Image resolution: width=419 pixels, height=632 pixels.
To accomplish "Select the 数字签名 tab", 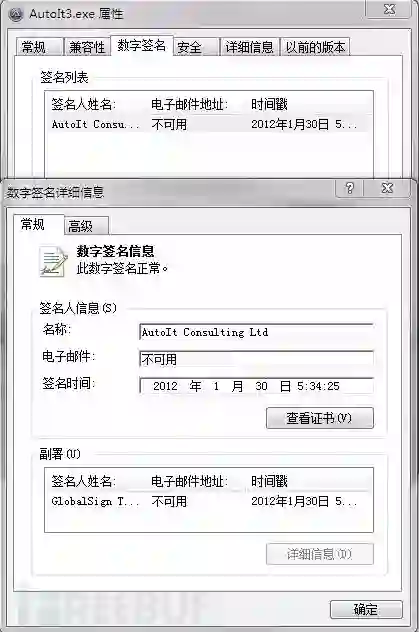I will coord(141,45).
